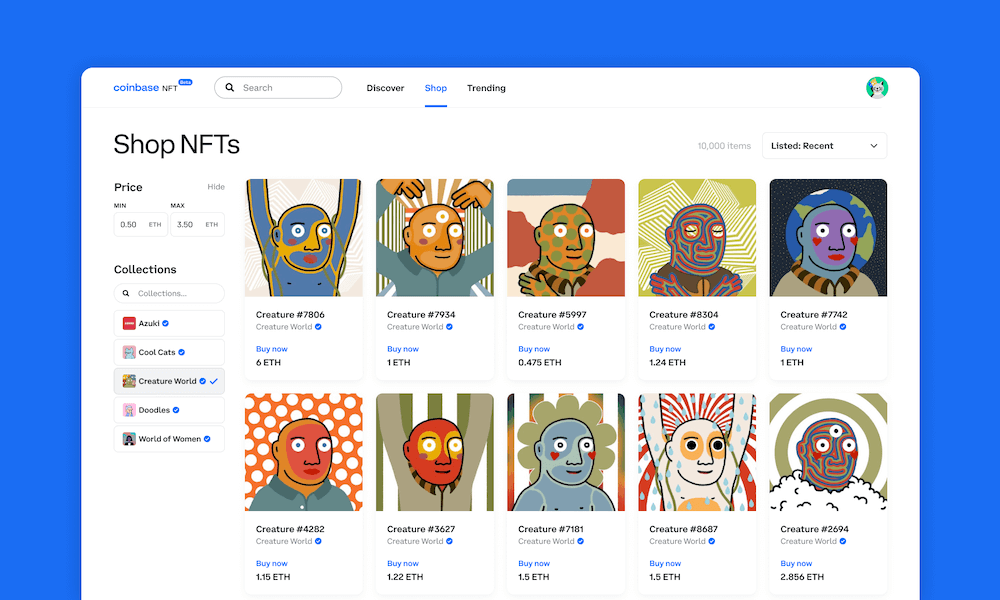
Task: Click the Cool Cats collection icon
Action: 129,352
